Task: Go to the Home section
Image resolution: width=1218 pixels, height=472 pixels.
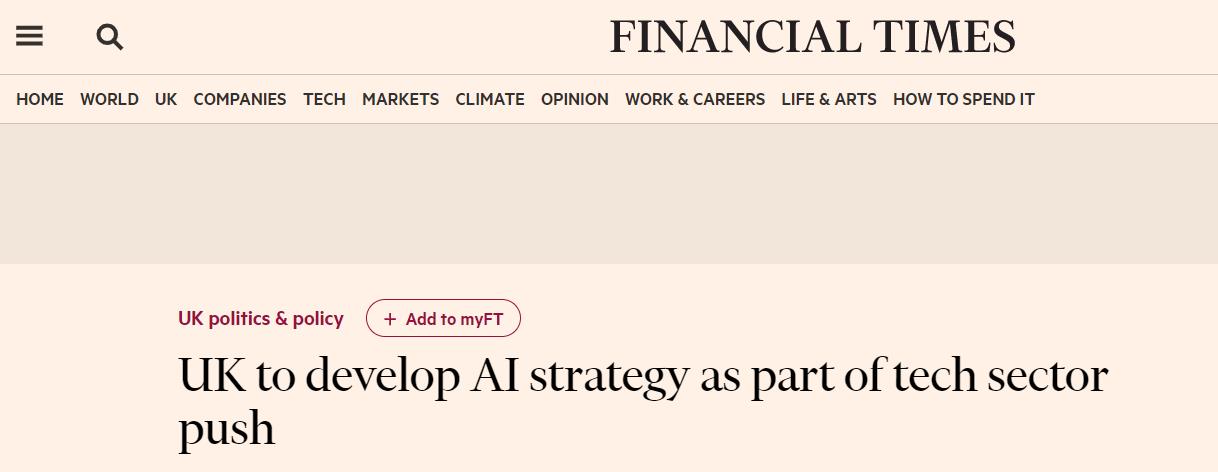Action: [40, 99]
